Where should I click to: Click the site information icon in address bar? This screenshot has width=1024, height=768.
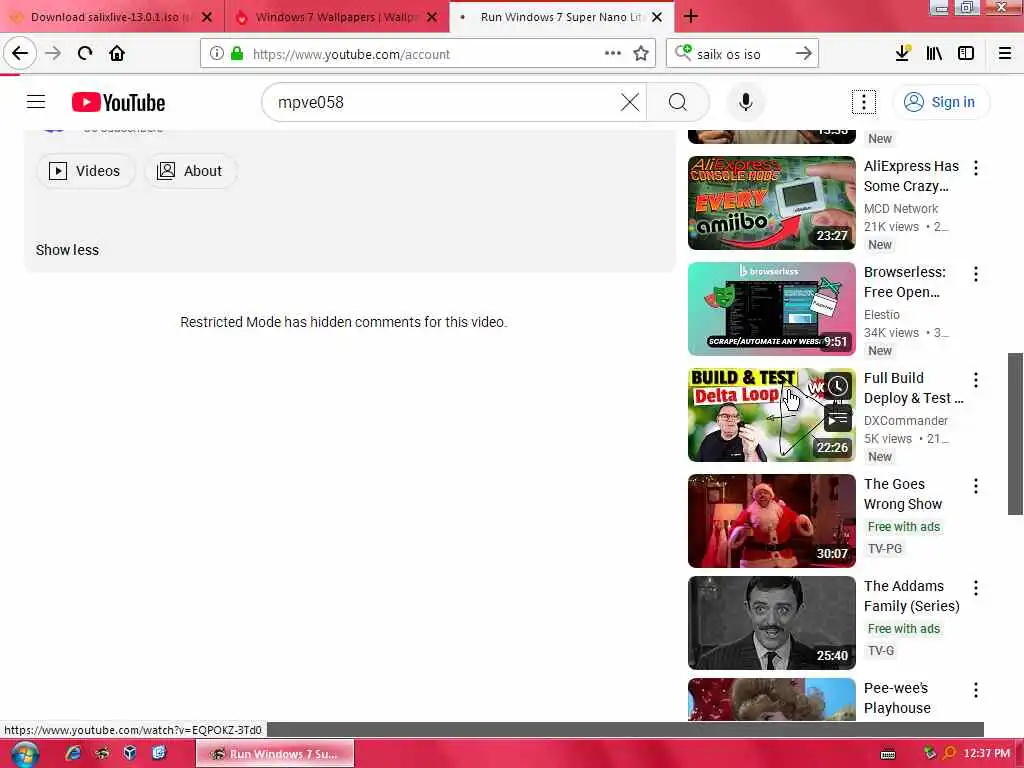217,54
